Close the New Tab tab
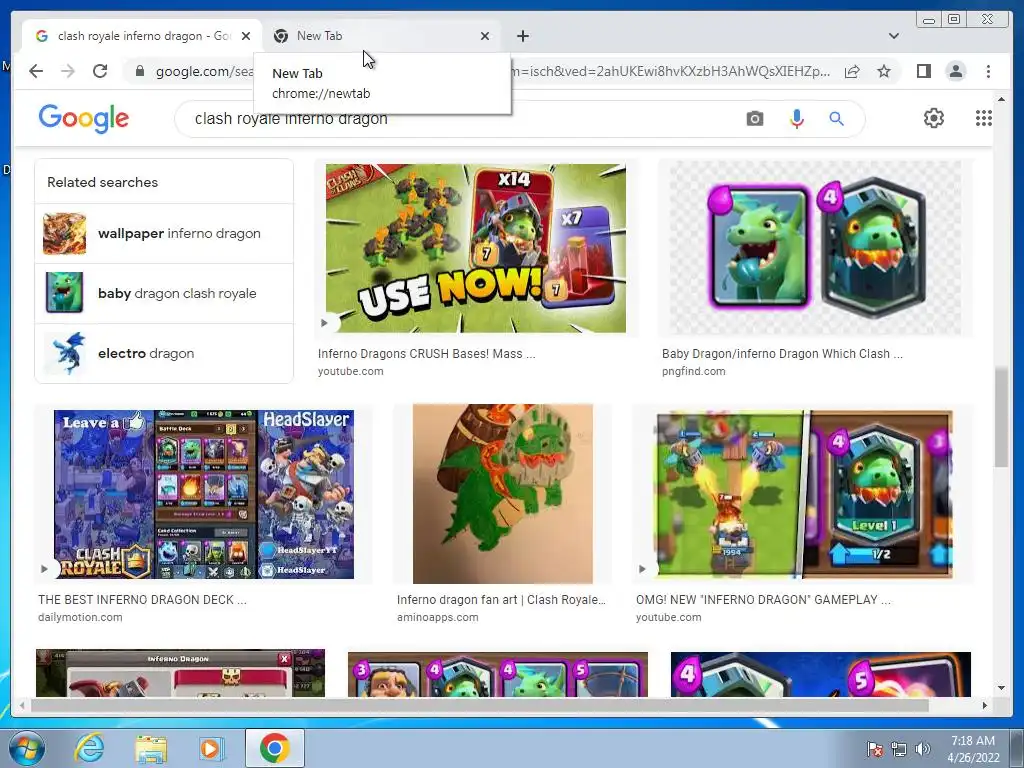Viewport: 1024px width, 768px height. tap(485, 36)
